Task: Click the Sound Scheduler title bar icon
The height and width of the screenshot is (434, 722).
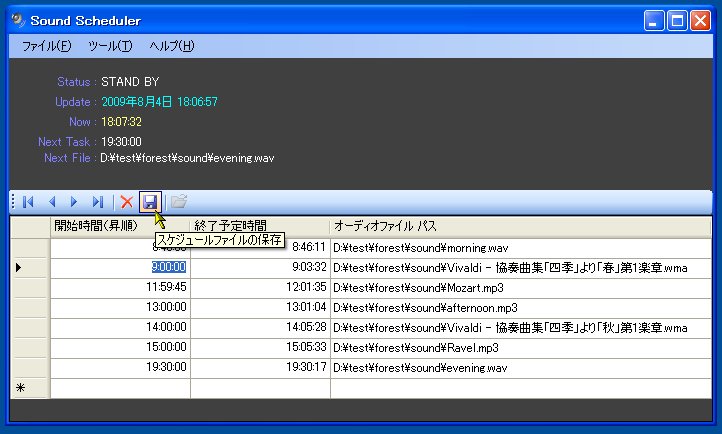Action: coord(18,20)
